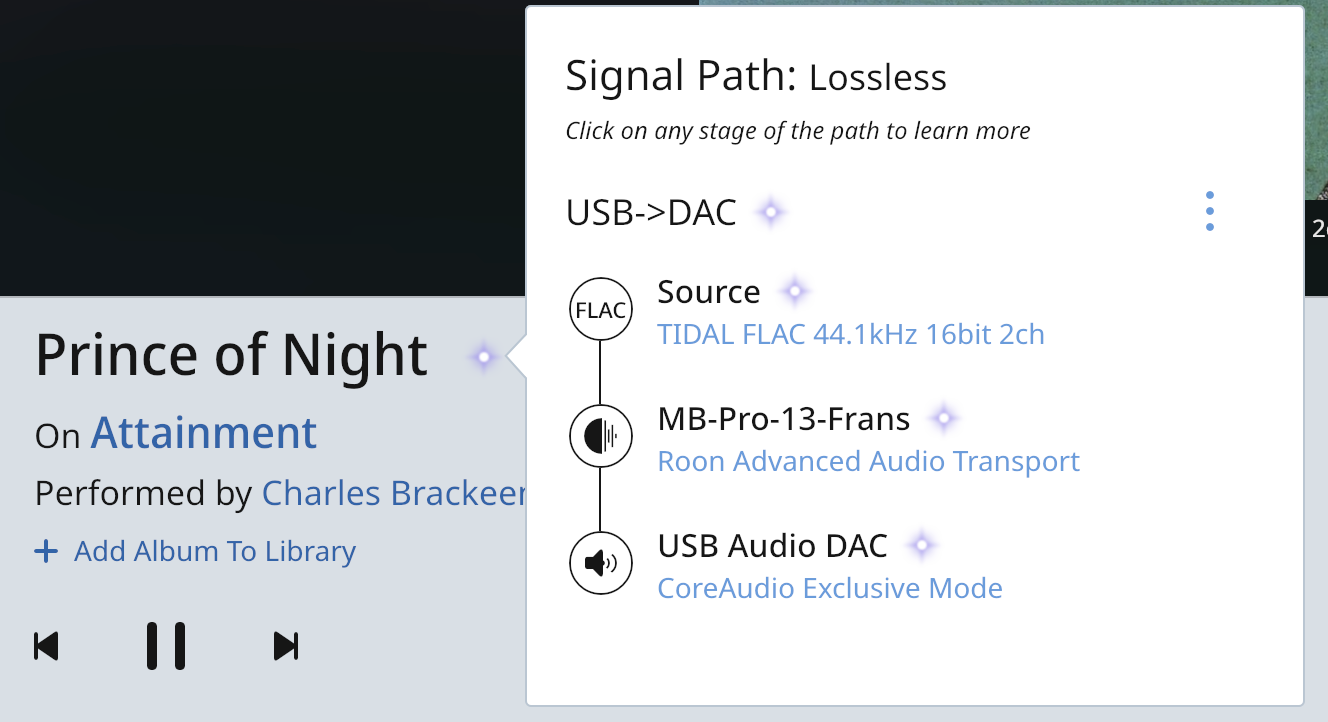Click CoreAudio Exclusive Mode link
This screenshot has width=1328, height=722.
point(829,588)
